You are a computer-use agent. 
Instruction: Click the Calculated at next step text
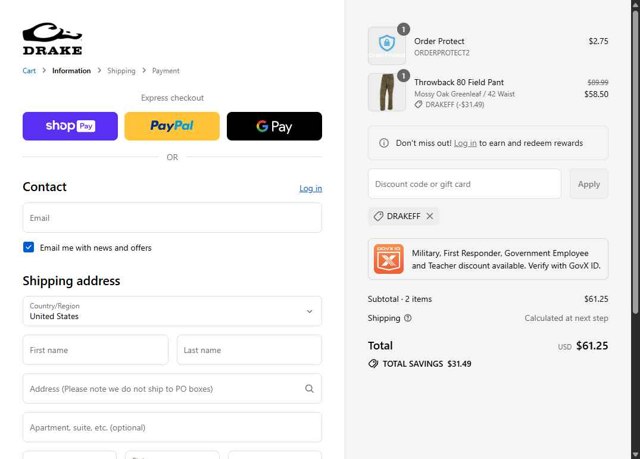566,318
